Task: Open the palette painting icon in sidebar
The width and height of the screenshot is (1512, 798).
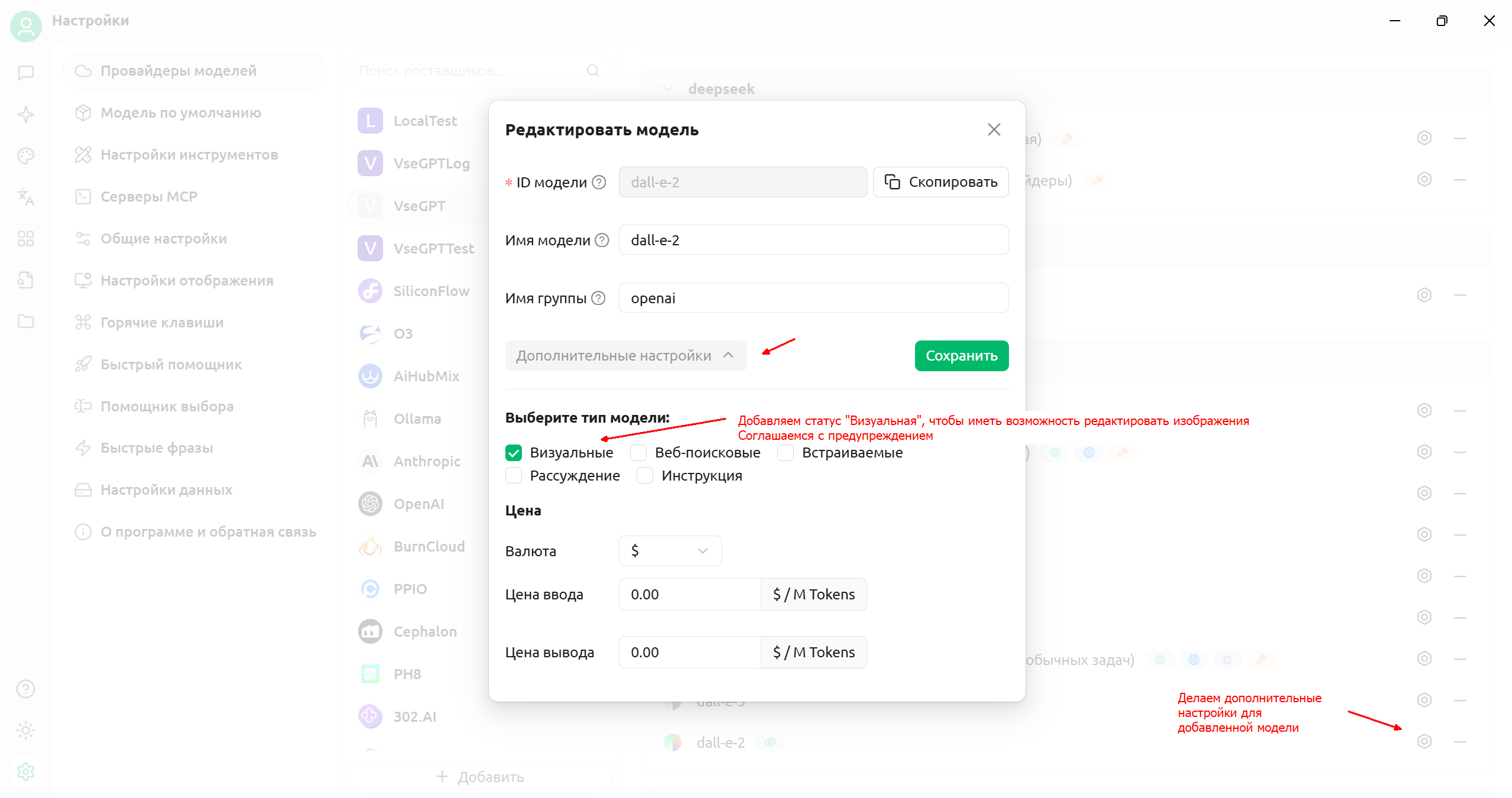Action: [26, 156]
